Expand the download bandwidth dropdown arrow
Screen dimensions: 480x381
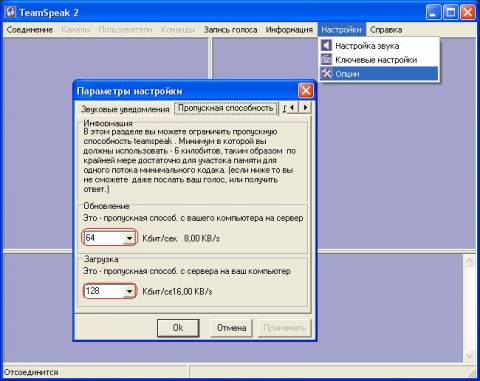[x=129, y=292]
